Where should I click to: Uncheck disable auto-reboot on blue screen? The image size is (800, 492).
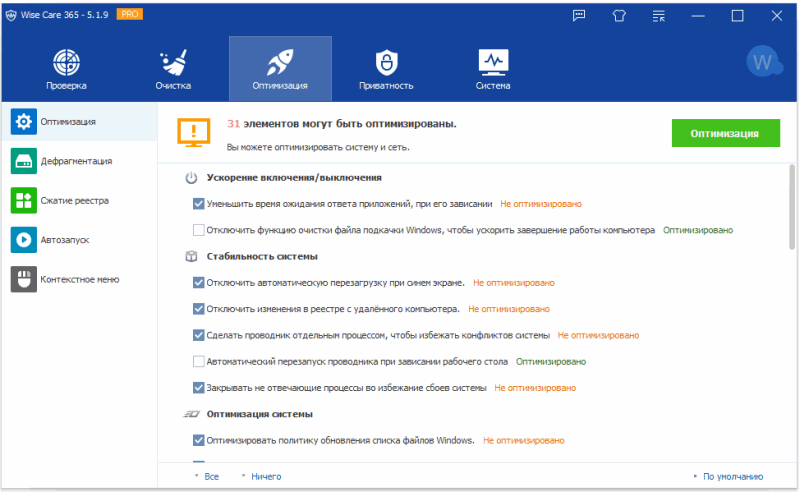[198, 282]
